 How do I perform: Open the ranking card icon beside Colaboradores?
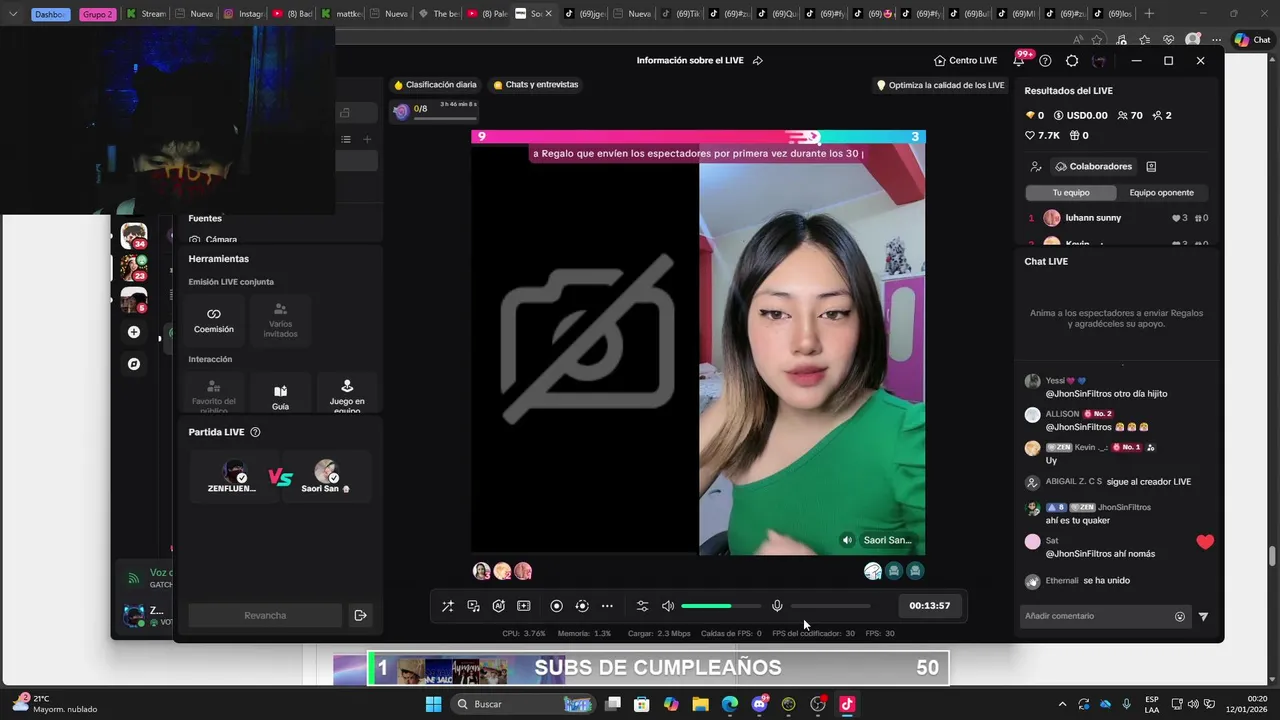[1151, 167]
